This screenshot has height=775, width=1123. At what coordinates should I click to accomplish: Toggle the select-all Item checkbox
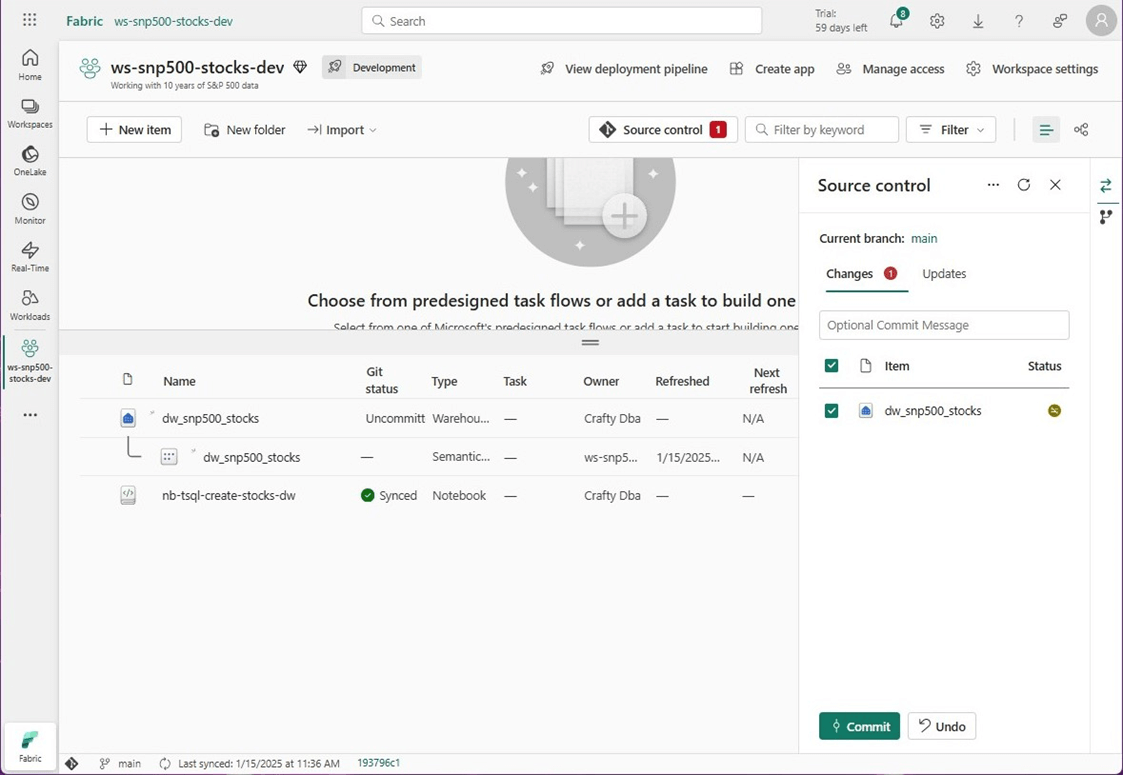click(831, 366)
